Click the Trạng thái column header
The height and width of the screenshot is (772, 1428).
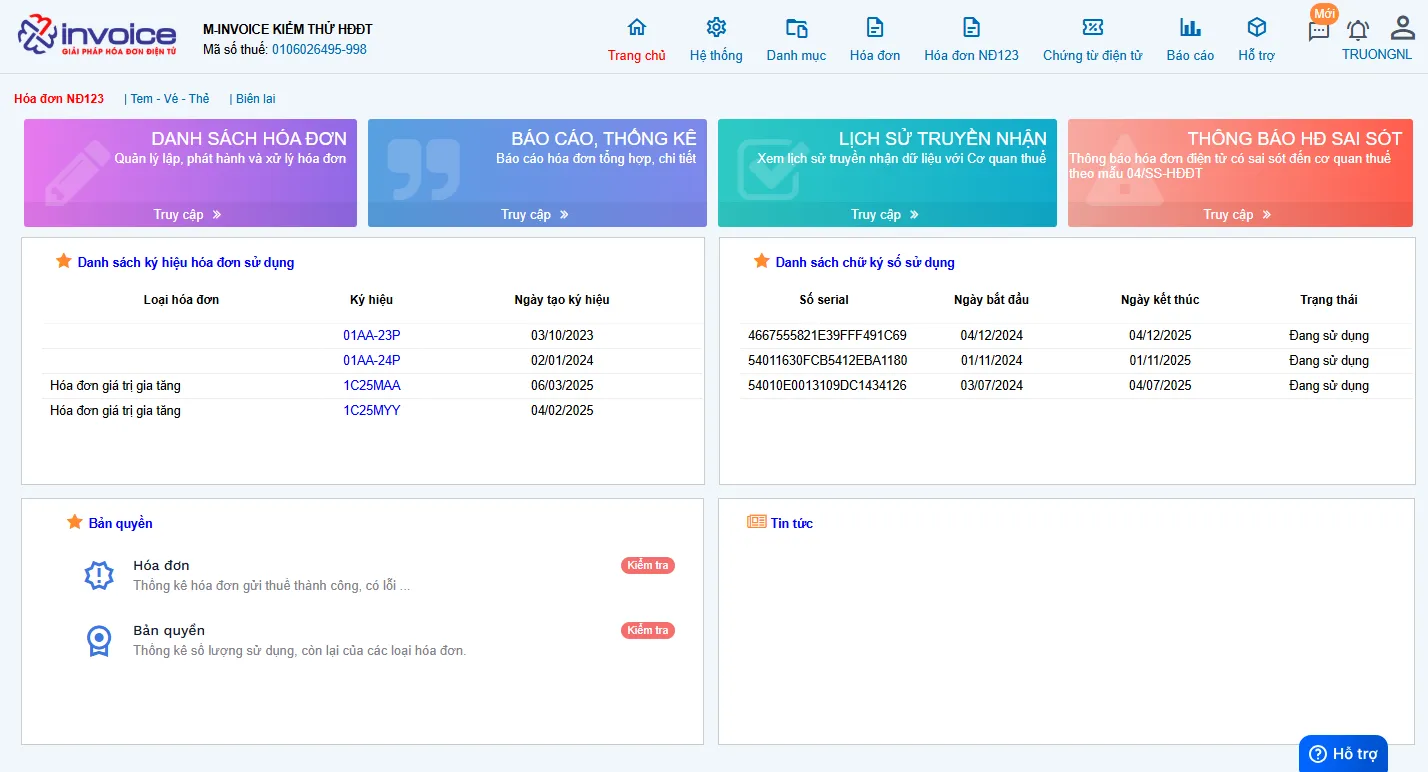(1329, 300)
